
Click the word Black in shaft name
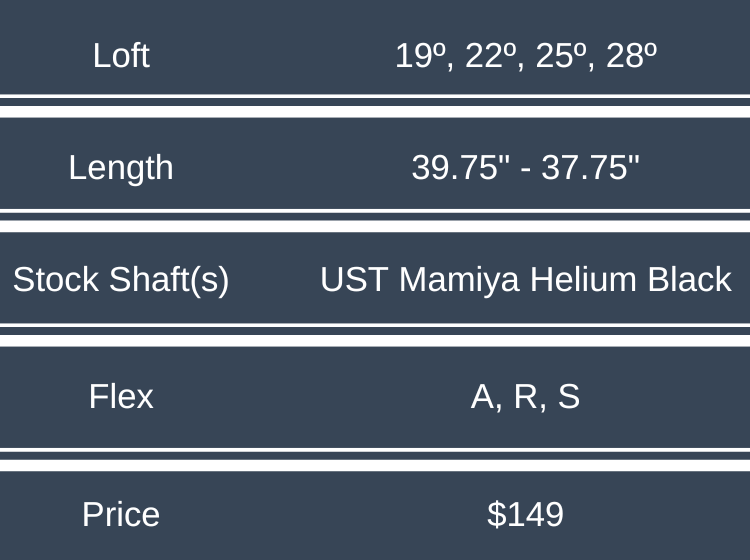coord(690,280)
